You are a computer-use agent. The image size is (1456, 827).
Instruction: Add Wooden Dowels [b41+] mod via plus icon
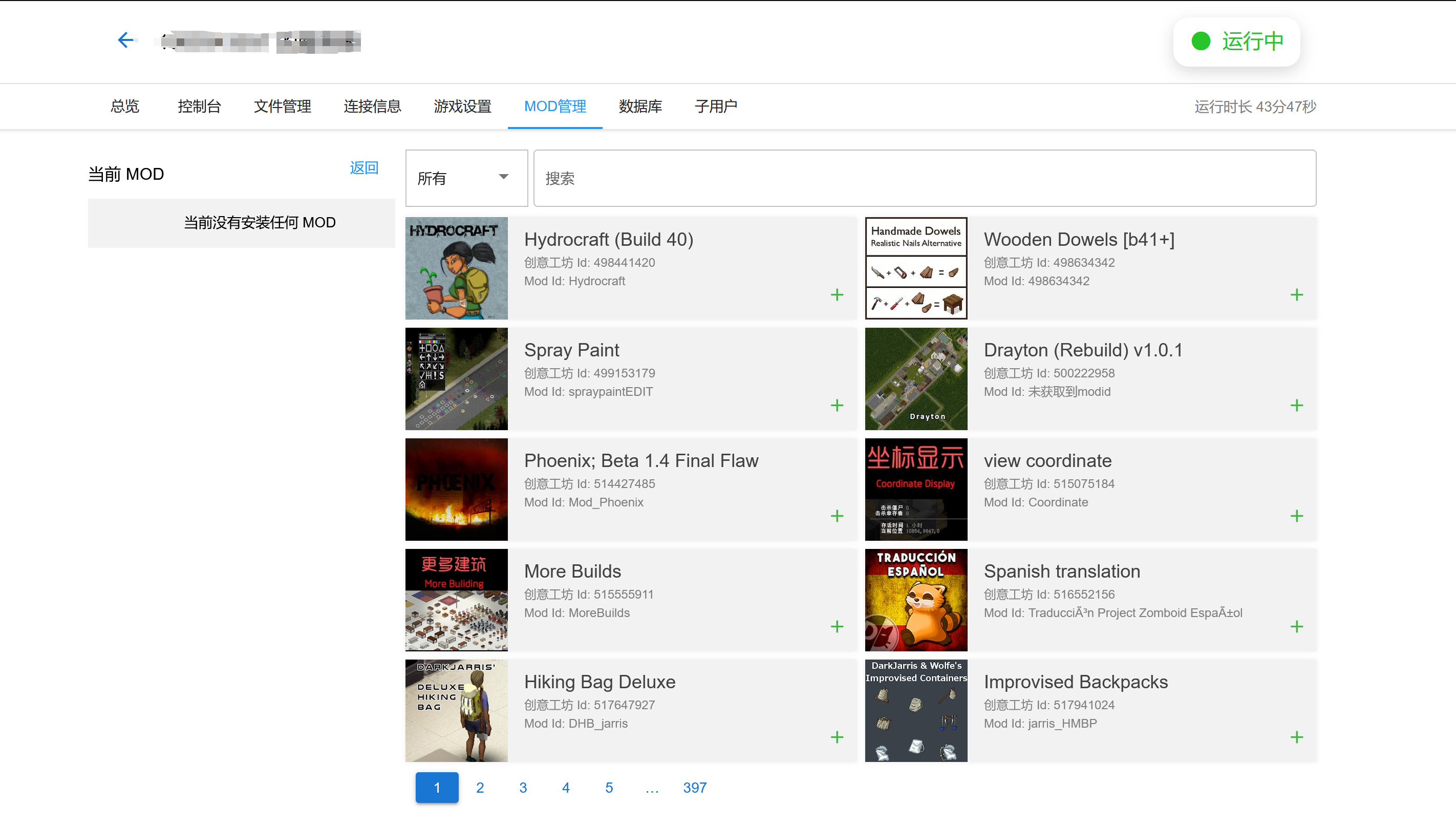point(1296,295)
